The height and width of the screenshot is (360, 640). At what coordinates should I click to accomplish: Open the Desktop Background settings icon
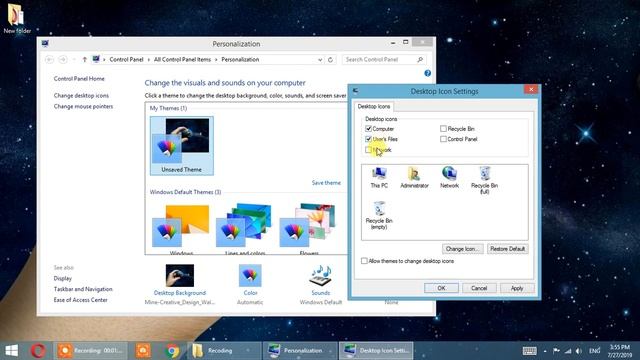(x=180, y=276)
